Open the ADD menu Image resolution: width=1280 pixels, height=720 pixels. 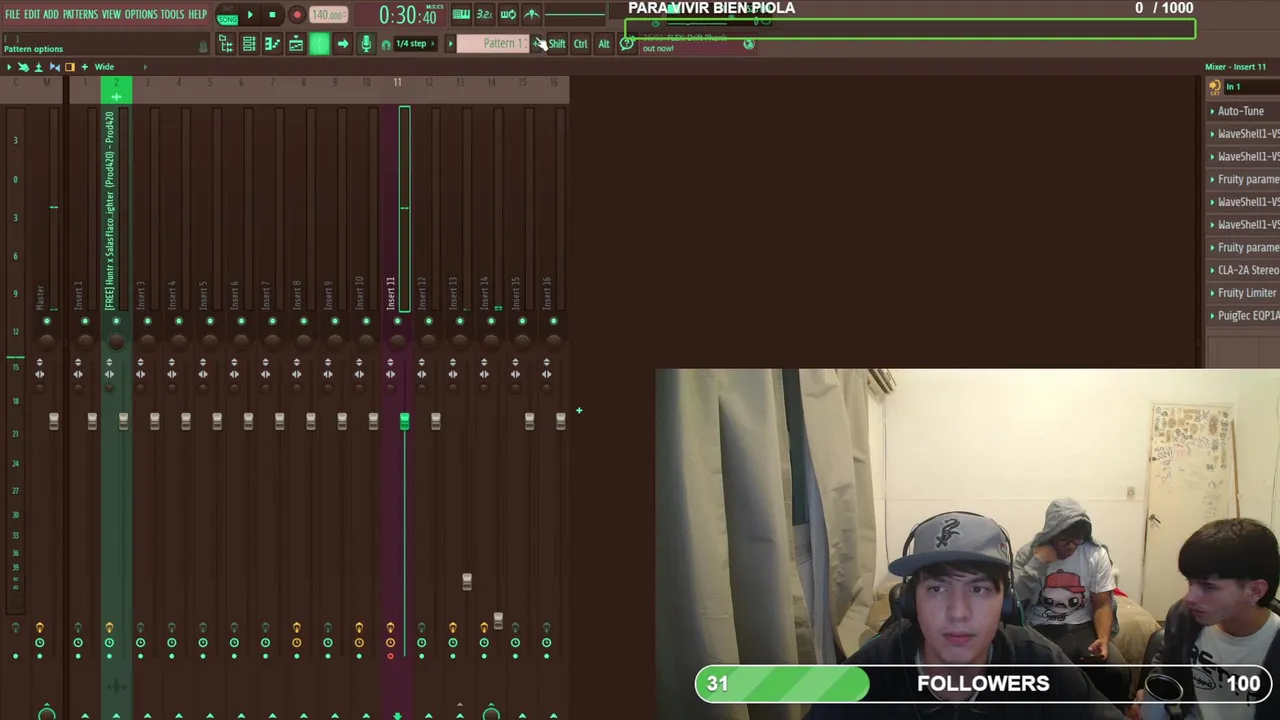(x=51, y=15)
